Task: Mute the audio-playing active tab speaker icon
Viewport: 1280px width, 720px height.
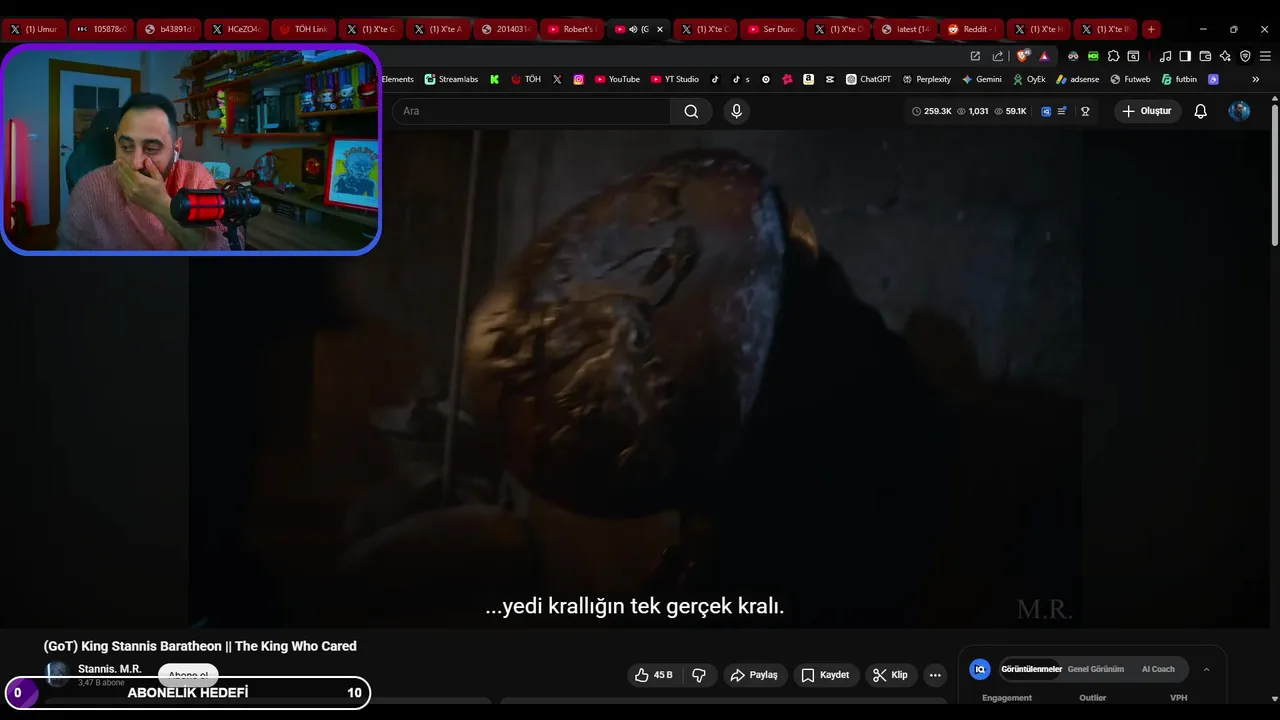Action: (633, 29)
